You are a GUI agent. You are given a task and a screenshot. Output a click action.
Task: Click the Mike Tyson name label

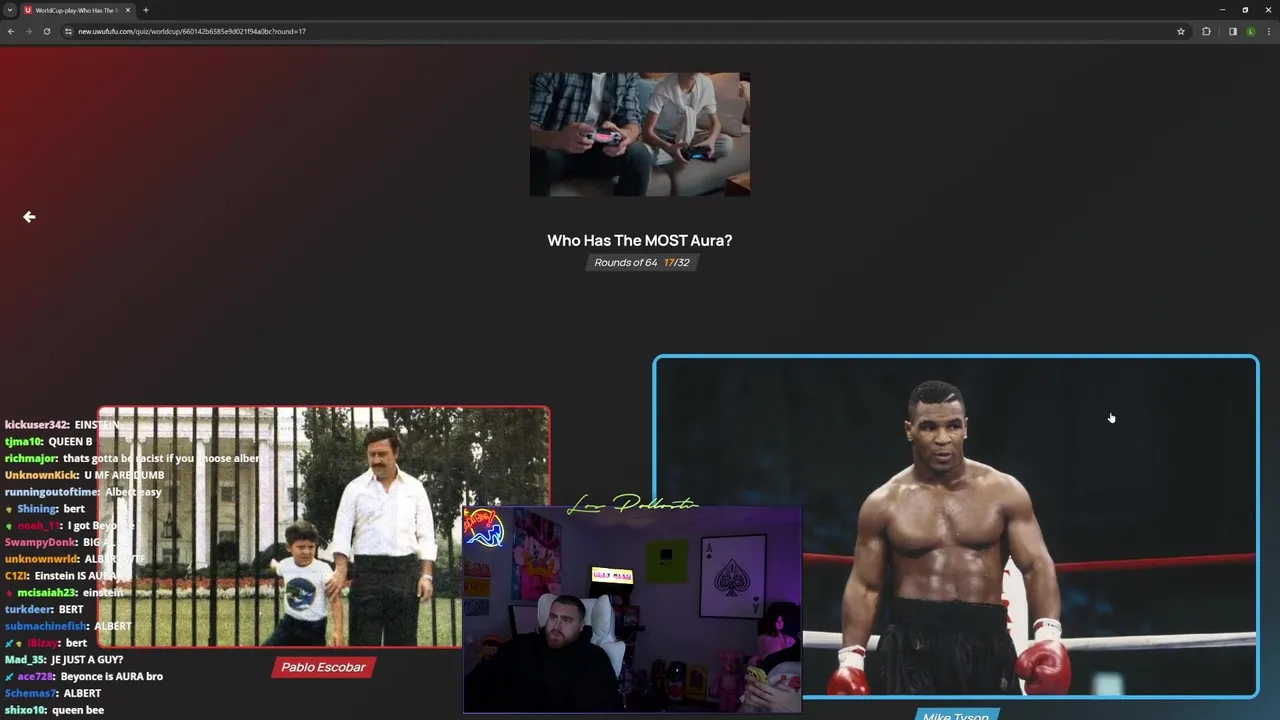click(x=955, y=715)
